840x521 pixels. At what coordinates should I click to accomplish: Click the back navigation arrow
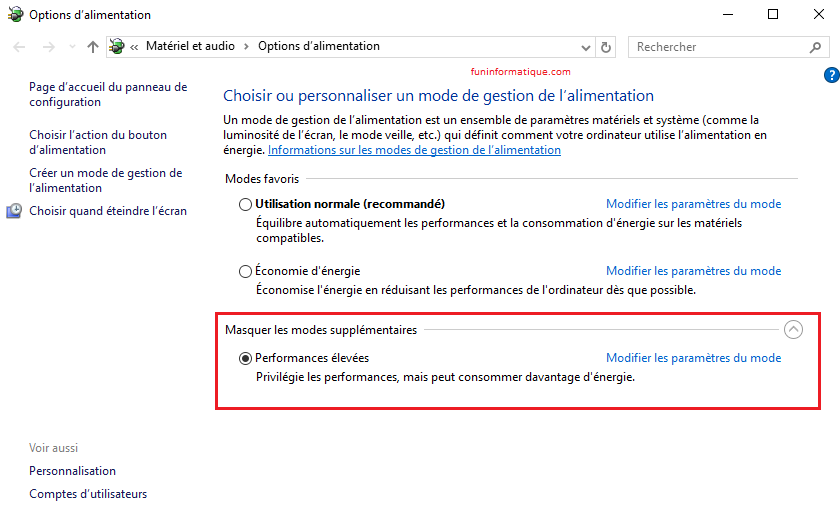[x=19, y=47]
